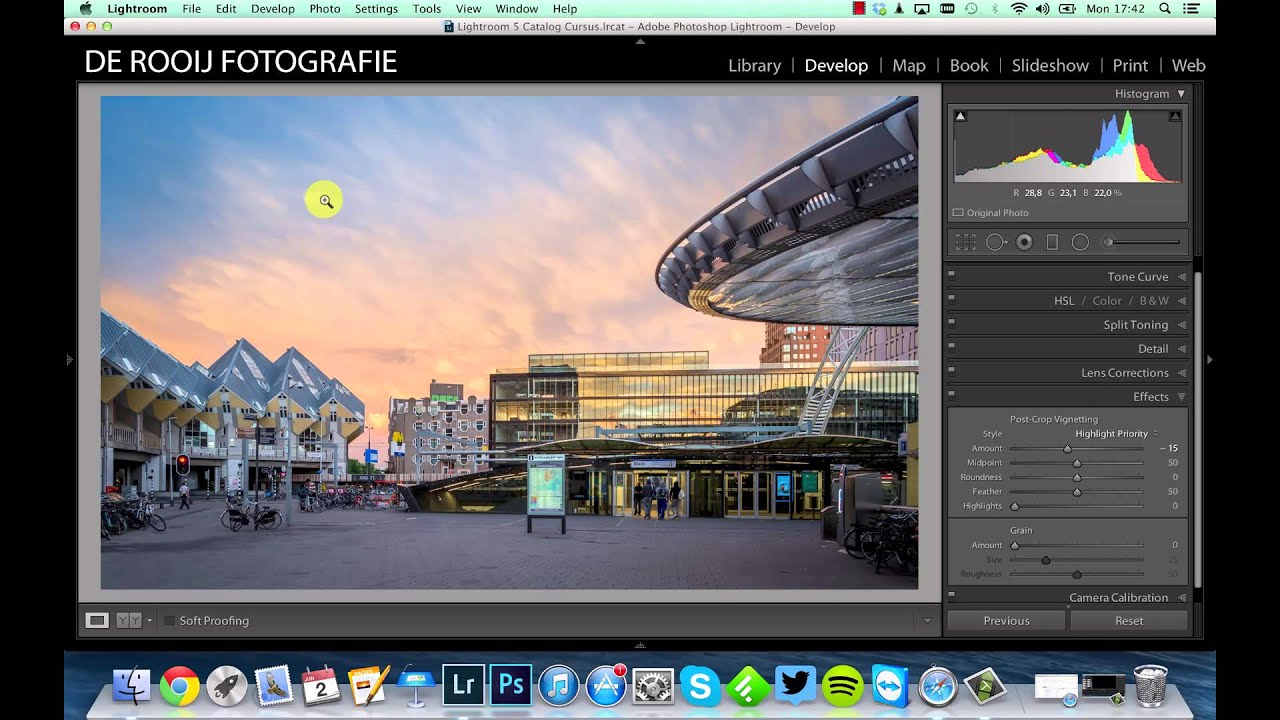Click the Before/After YY view button

coord(129,620)
